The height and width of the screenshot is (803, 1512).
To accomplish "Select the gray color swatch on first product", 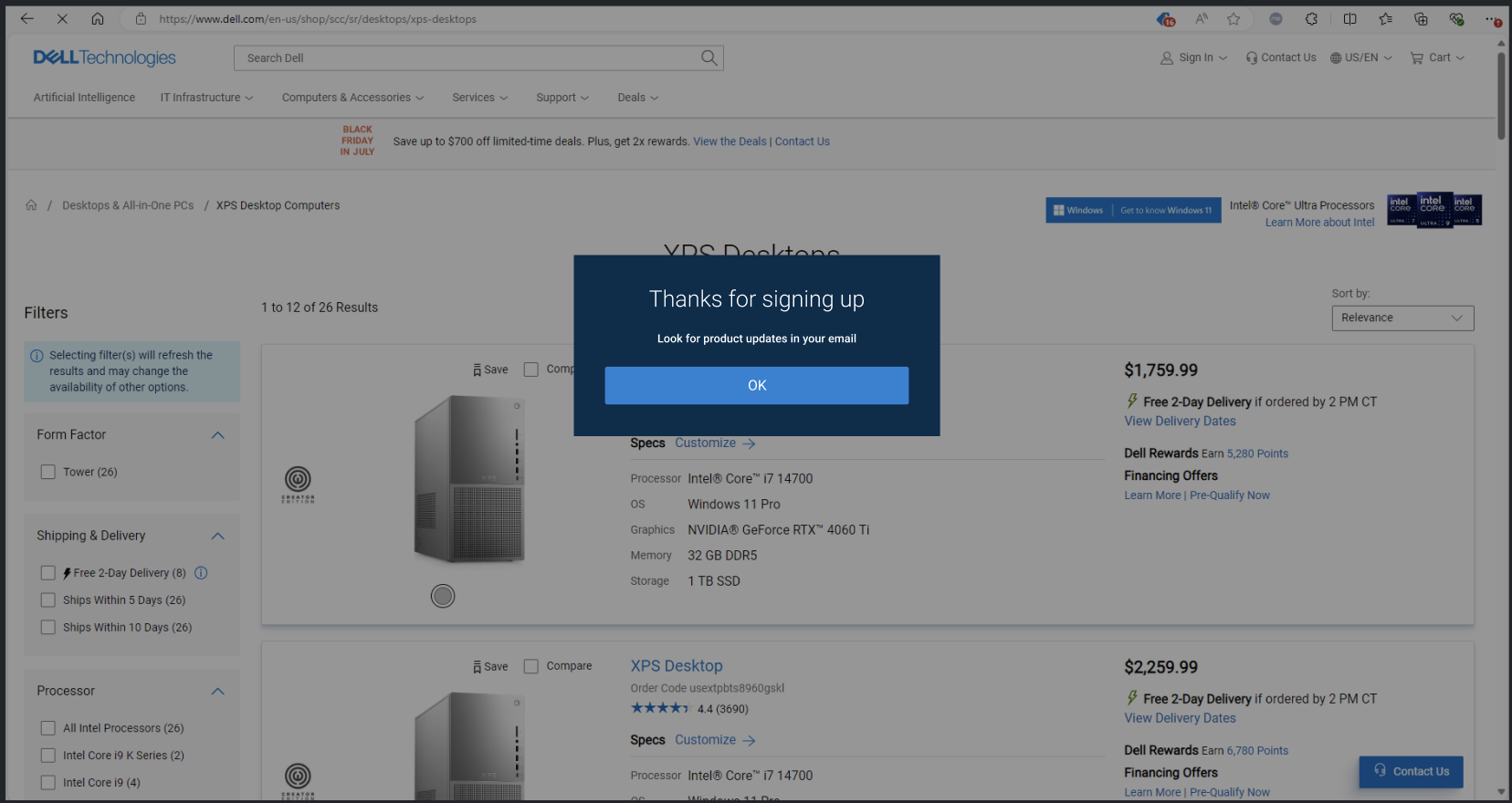I will (443, 596).
